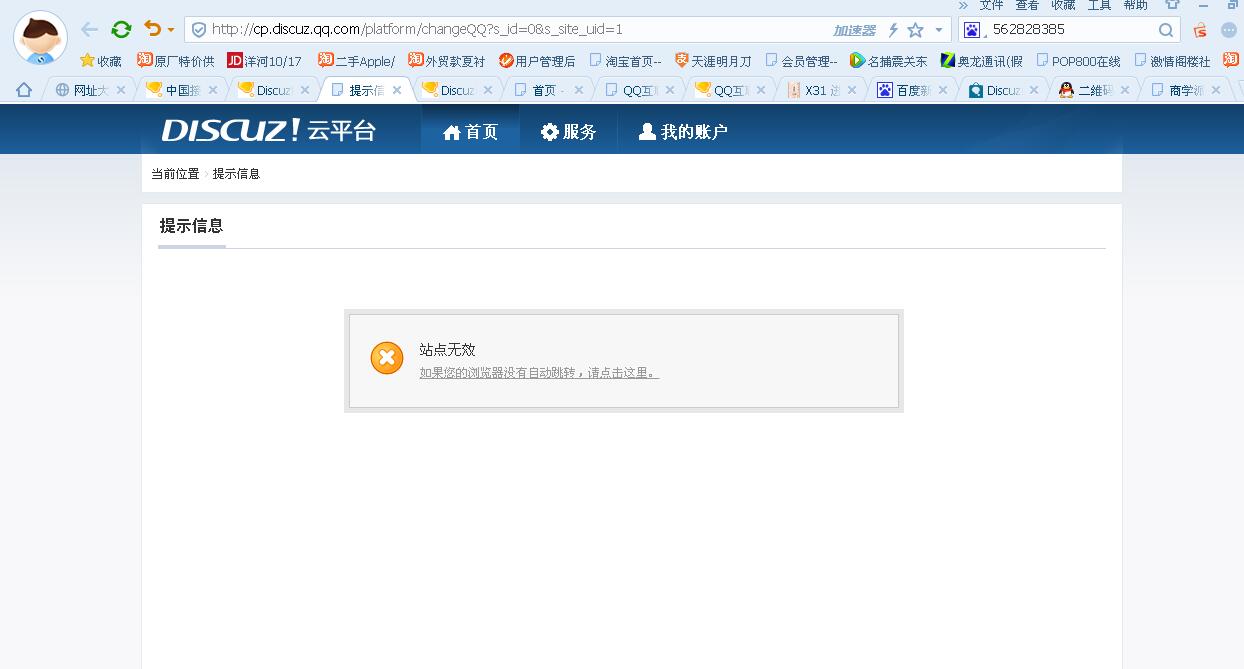The width and height of the screenshot is (1244, 669).
Task: Click the home icon left of tabs
Action: pyautogui.click(x=24, y=90)
